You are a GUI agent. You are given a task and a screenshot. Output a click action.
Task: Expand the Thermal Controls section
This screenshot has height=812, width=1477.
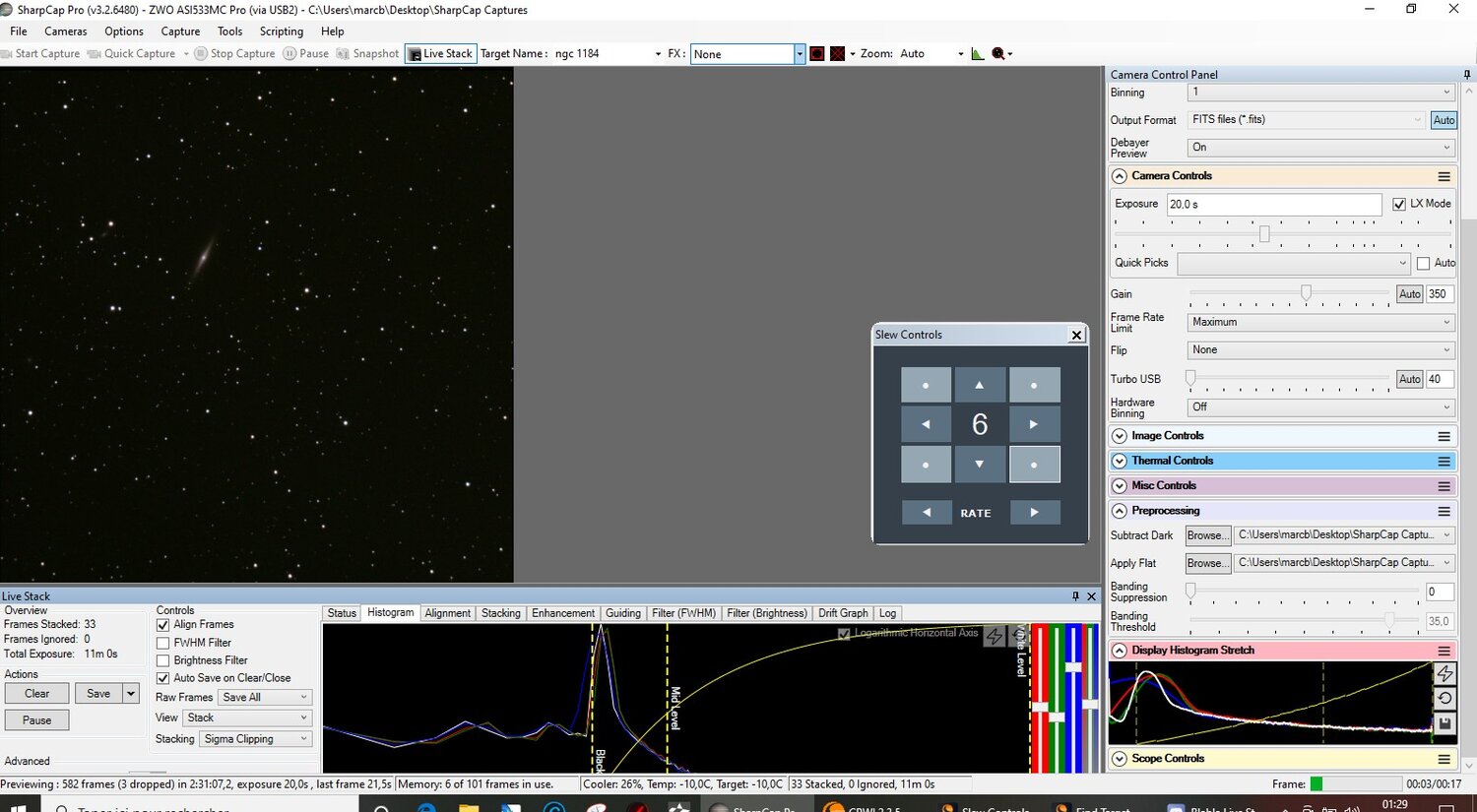[x=1120, y=461]
